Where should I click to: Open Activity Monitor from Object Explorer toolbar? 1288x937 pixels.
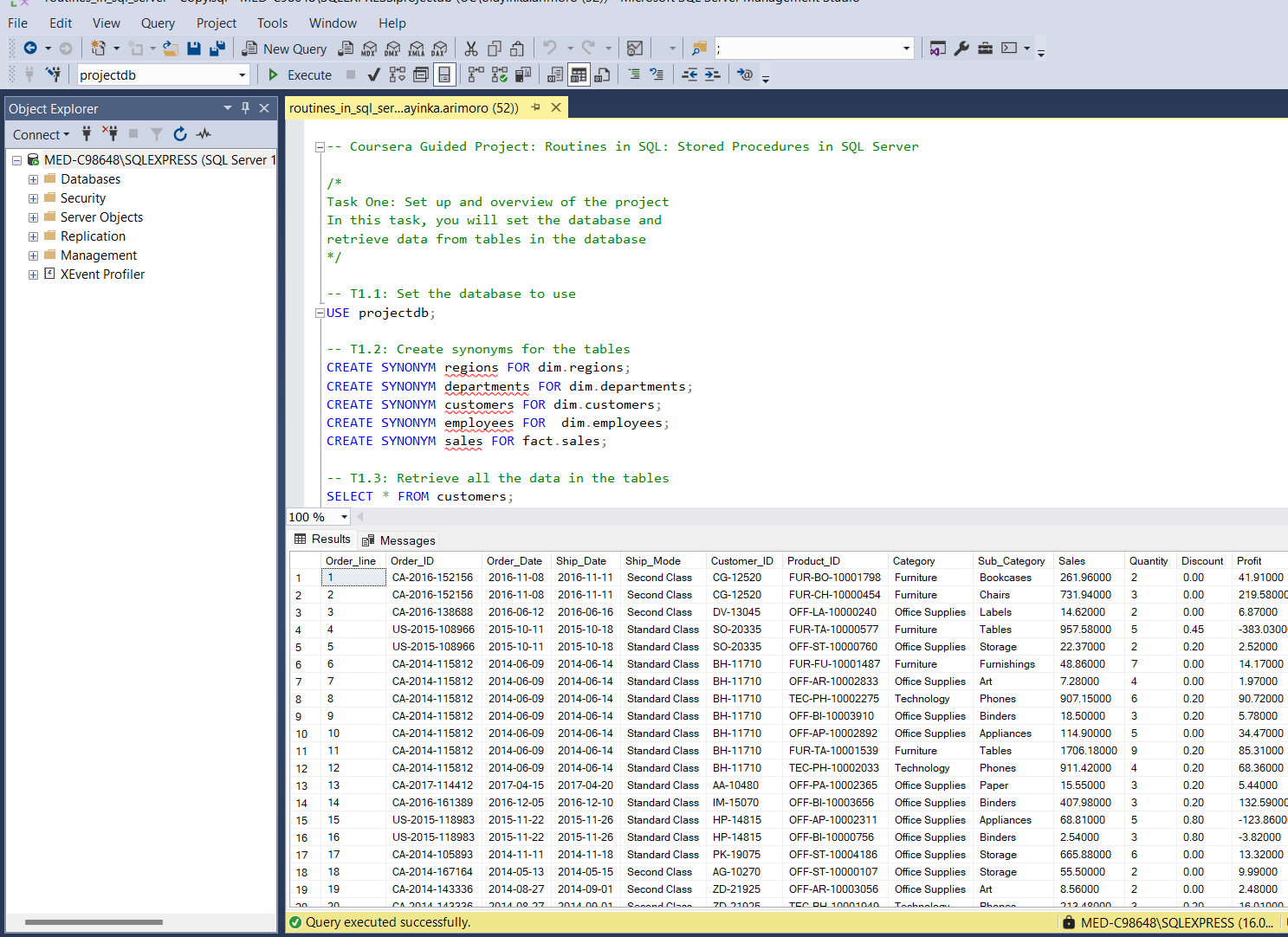(x=204, y=134)
